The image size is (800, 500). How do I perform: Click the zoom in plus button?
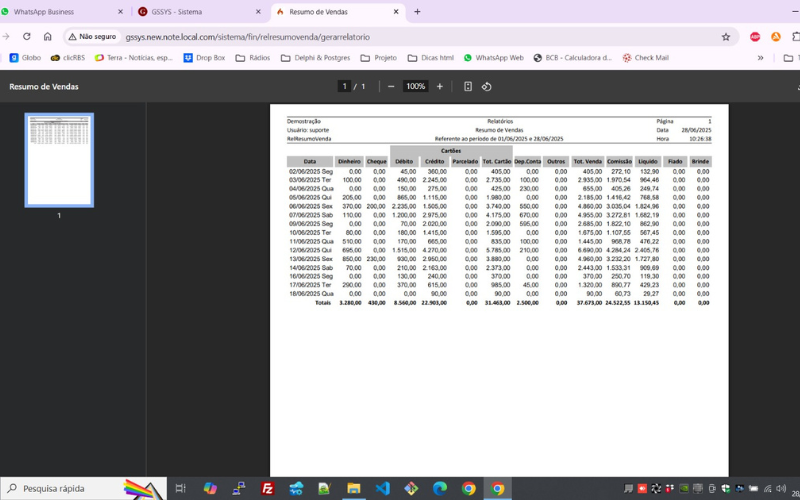440,87
